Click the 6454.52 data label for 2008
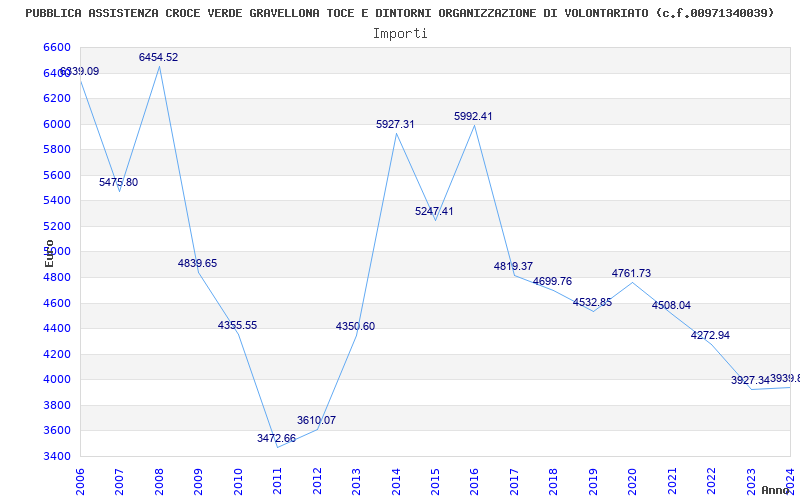The image size is (800, 500). (159, 57)
